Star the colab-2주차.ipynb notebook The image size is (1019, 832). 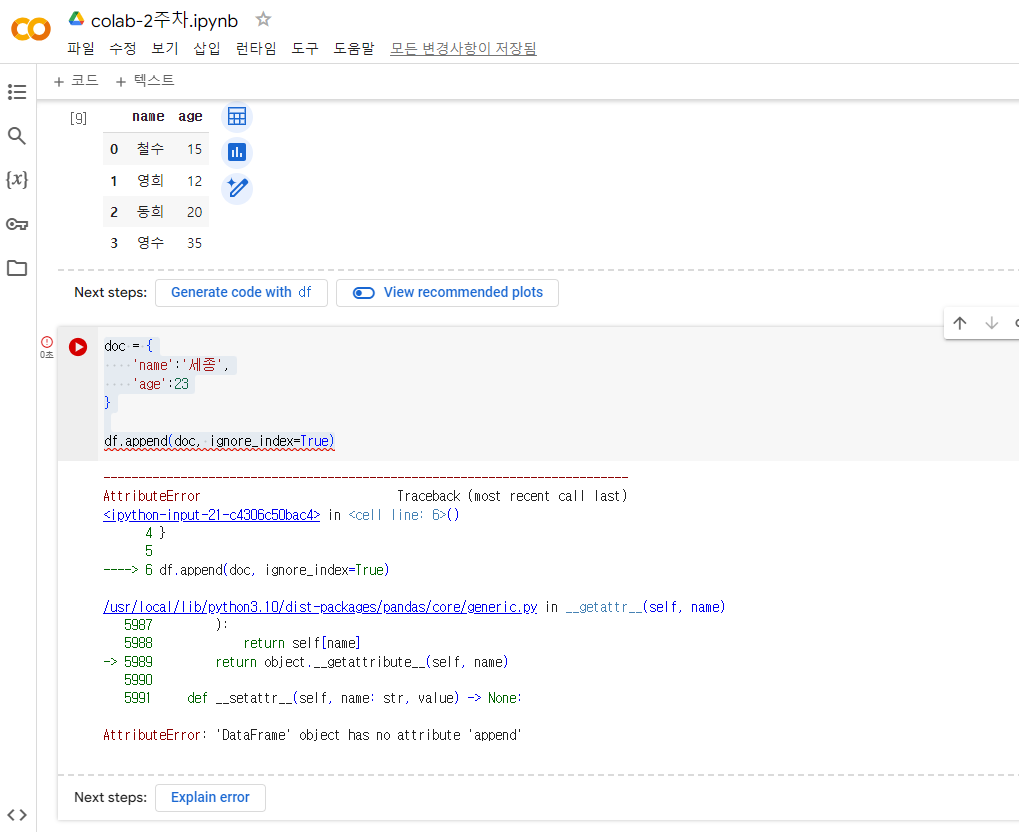coord(263,20)
